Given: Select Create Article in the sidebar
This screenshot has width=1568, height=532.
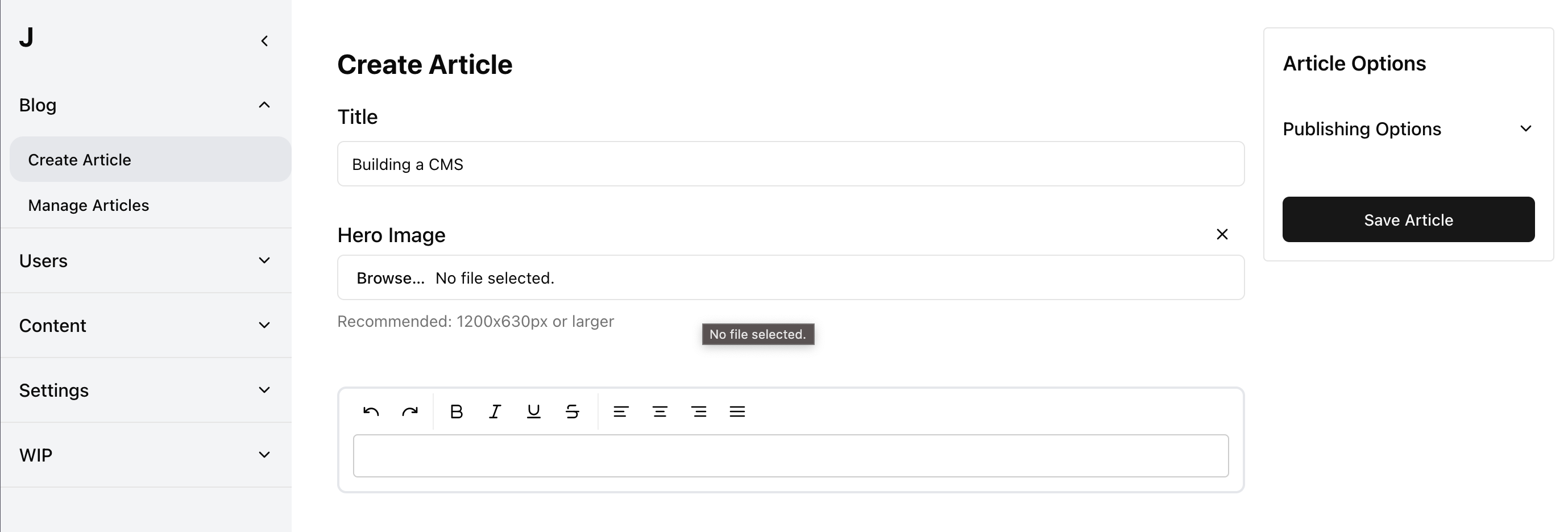Looking at the screenshot, I should click(x=79, y=159).
